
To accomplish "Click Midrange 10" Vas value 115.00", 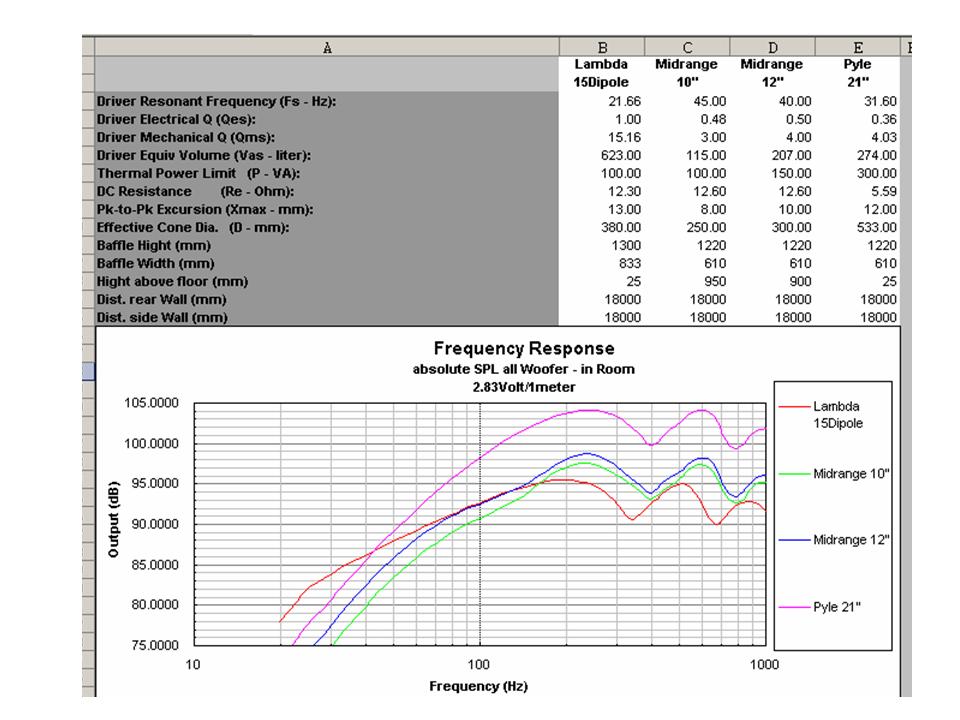I will (706, 156).
